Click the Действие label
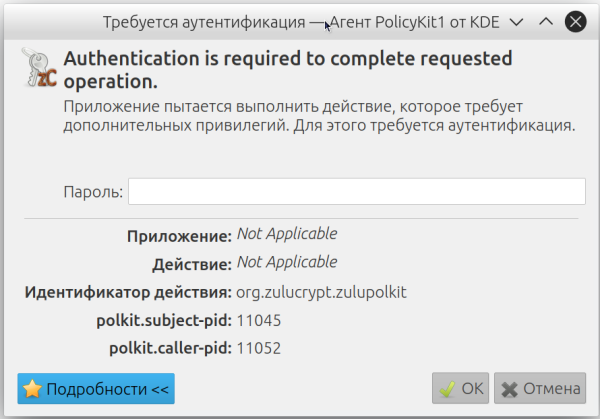Screen dimensions: 600x419 [191, 264]
